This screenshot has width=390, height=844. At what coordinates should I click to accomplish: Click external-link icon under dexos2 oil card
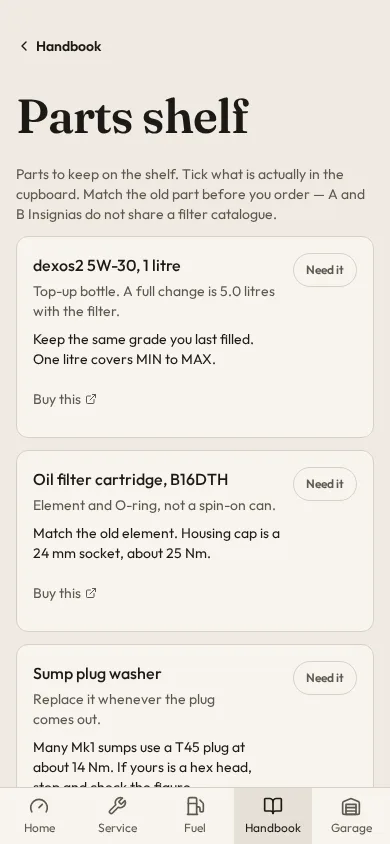91,399
